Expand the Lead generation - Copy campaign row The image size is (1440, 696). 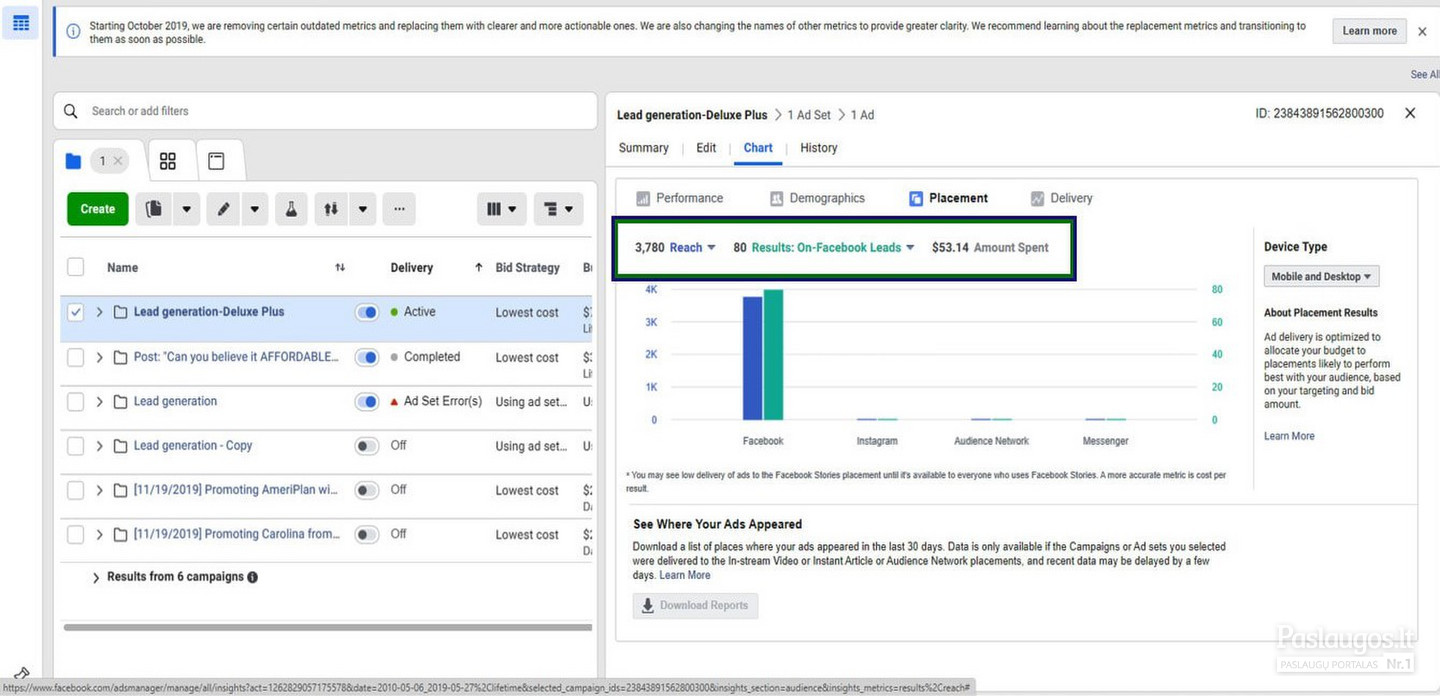click(x=99, y=446)
